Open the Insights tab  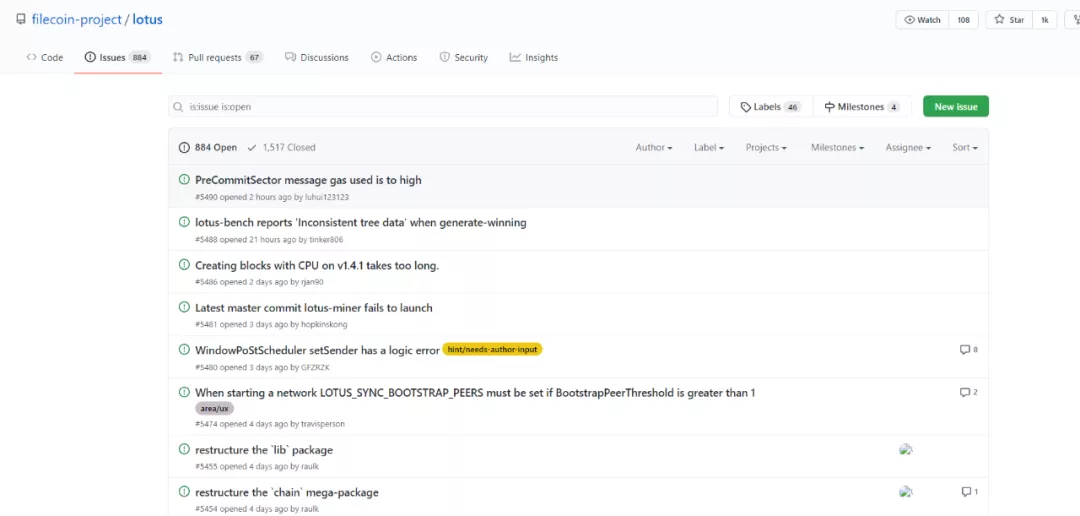(534, 57)
